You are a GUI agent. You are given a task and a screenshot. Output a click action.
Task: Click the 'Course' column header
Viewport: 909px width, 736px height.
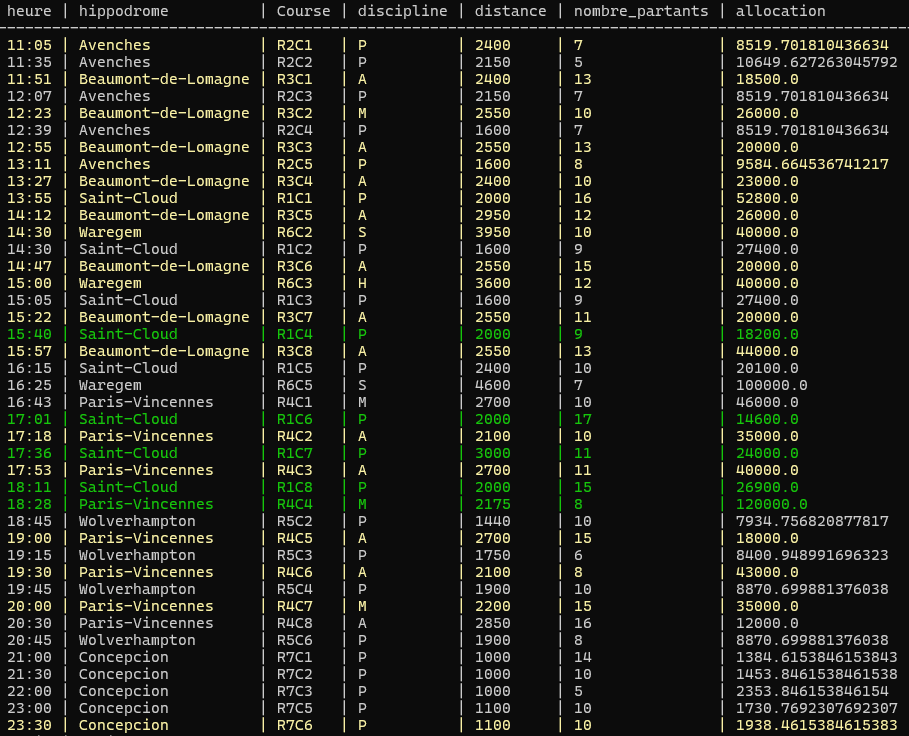click(x=303, y=11)
